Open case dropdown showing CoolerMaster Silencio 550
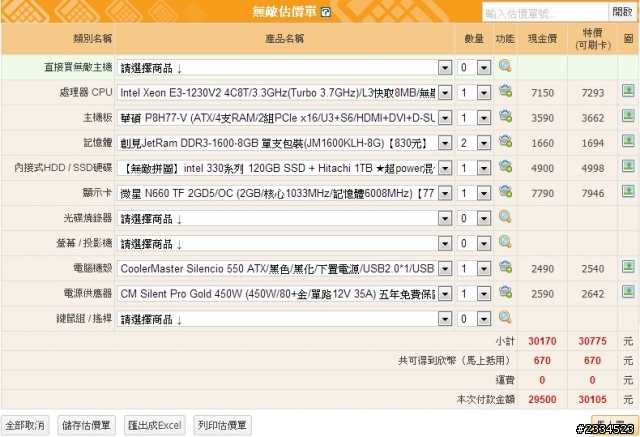Viewport: 640px width, 437px height. [x=284, y=269]
